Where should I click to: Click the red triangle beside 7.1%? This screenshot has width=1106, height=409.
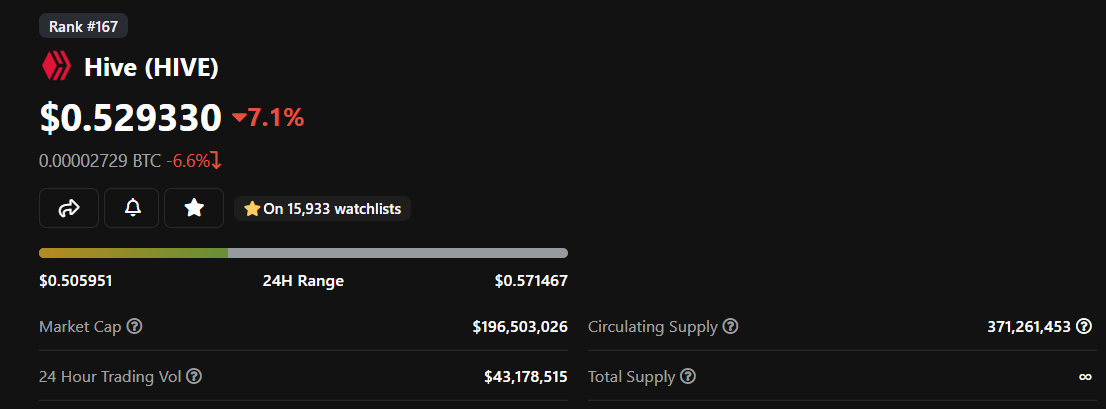239,118
